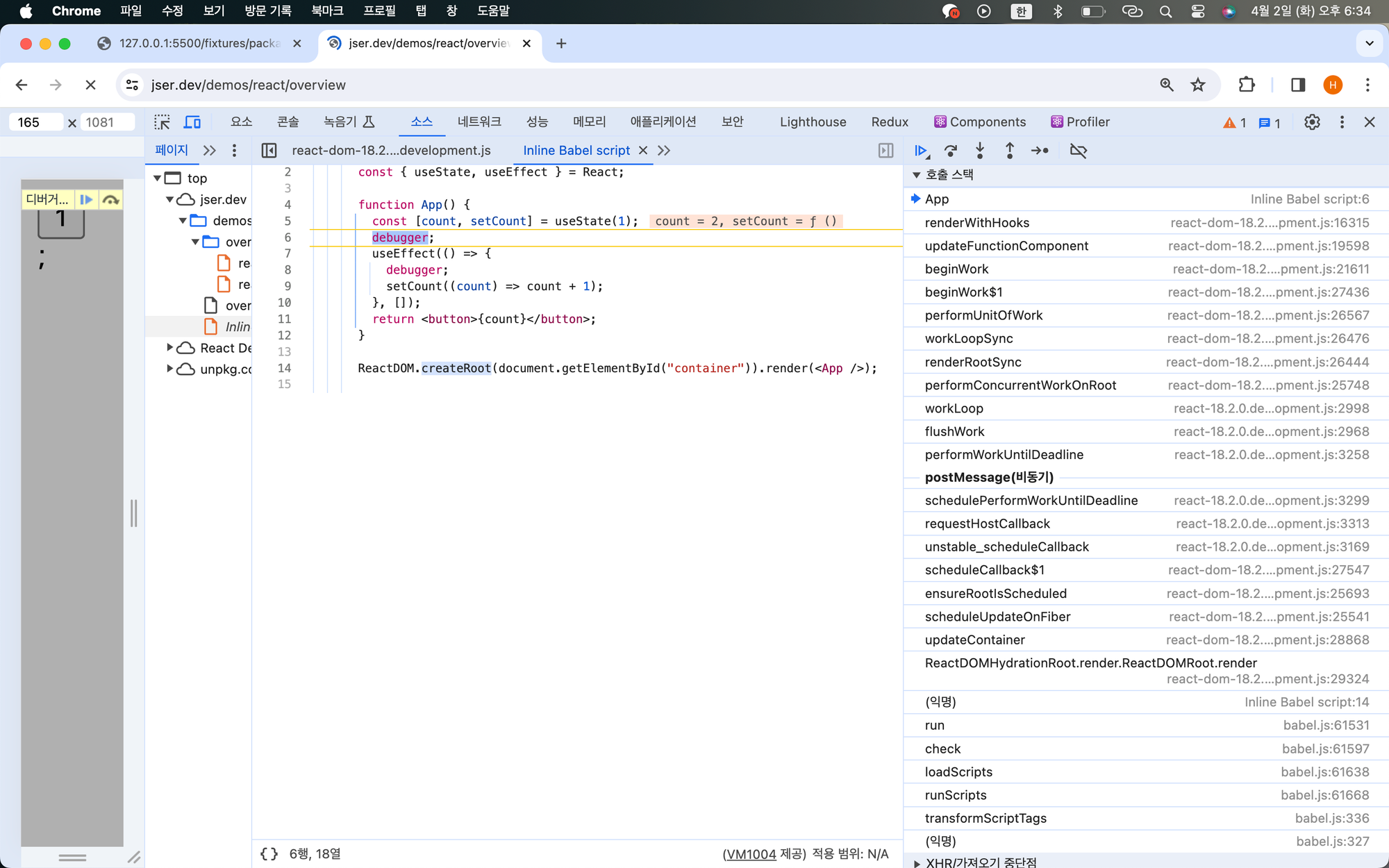Viewport: 1389px width, 868px height.
Task: Resume script execution in debugger panel
Action: click(x=922, y=151)
